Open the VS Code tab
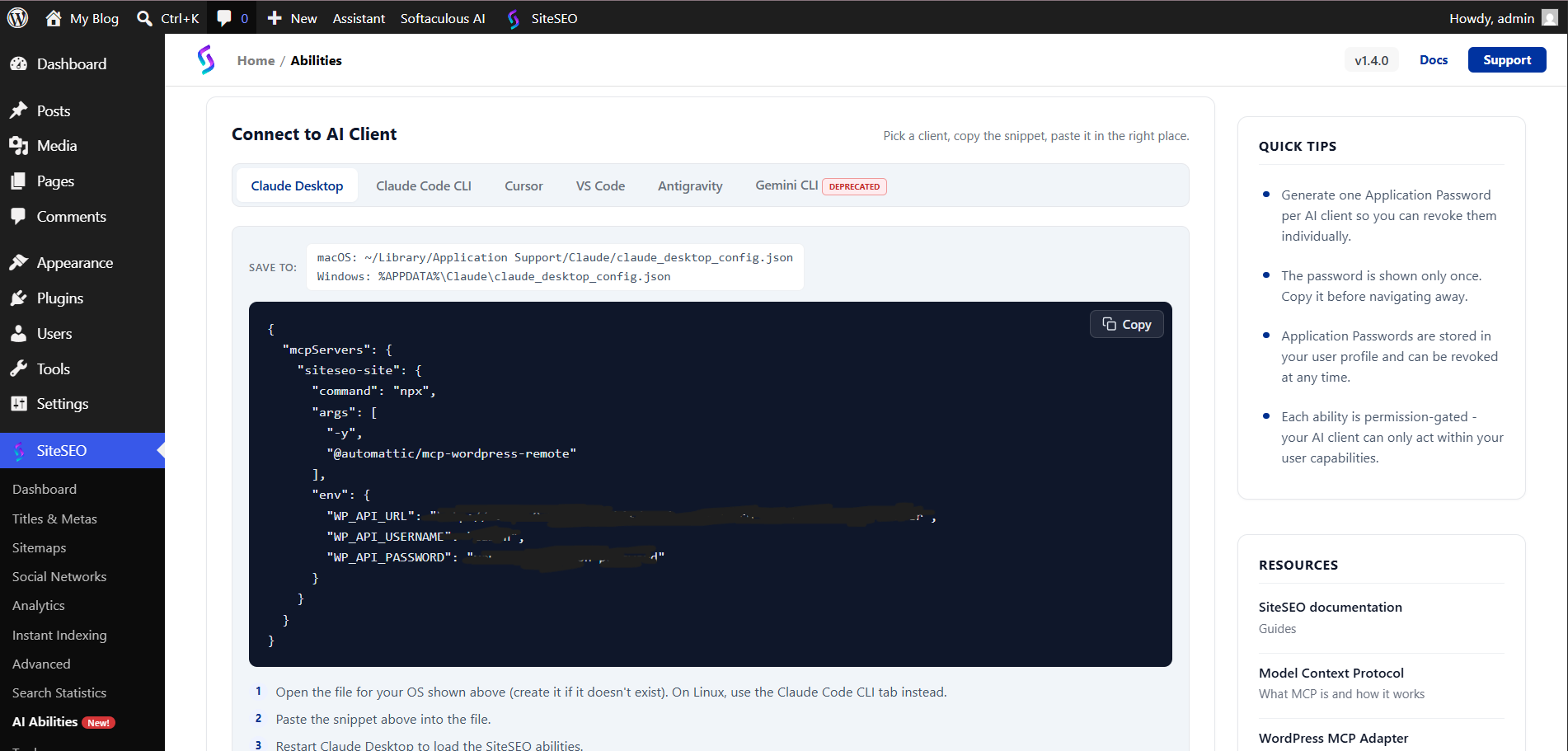1568x751 pixels. (600, 185)
